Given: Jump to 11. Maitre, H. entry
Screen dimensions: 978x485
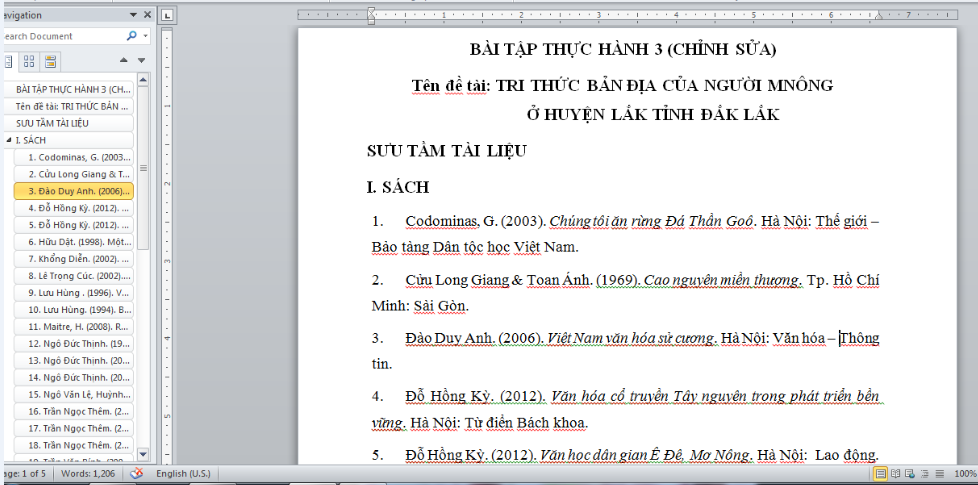Looking at the screenshot, I should coord(74,326).
